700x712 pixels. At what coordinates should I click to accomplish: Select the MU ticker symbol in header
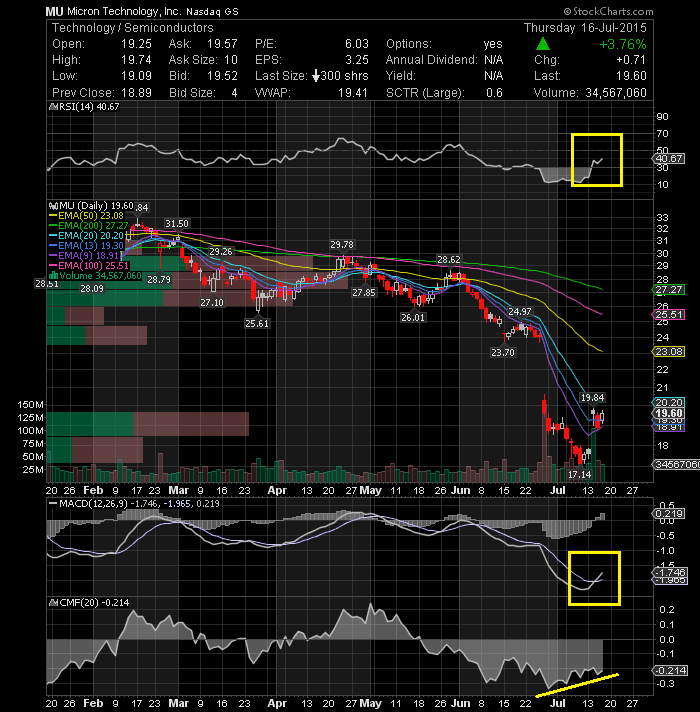[x=54, y=12]
